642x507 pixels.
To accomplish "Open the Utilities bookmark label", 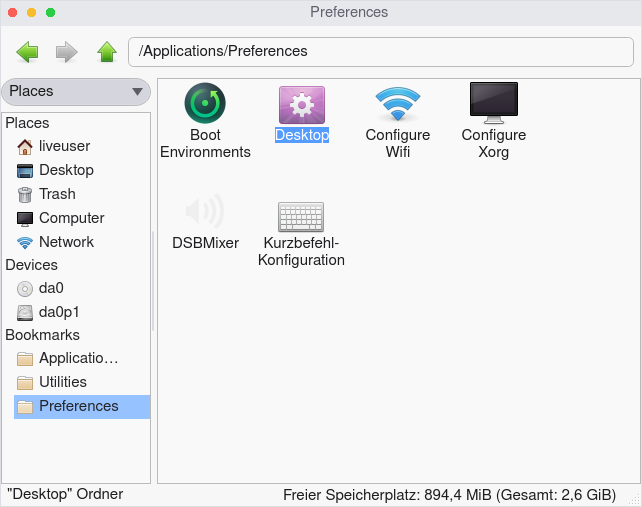I will (63, 382).
